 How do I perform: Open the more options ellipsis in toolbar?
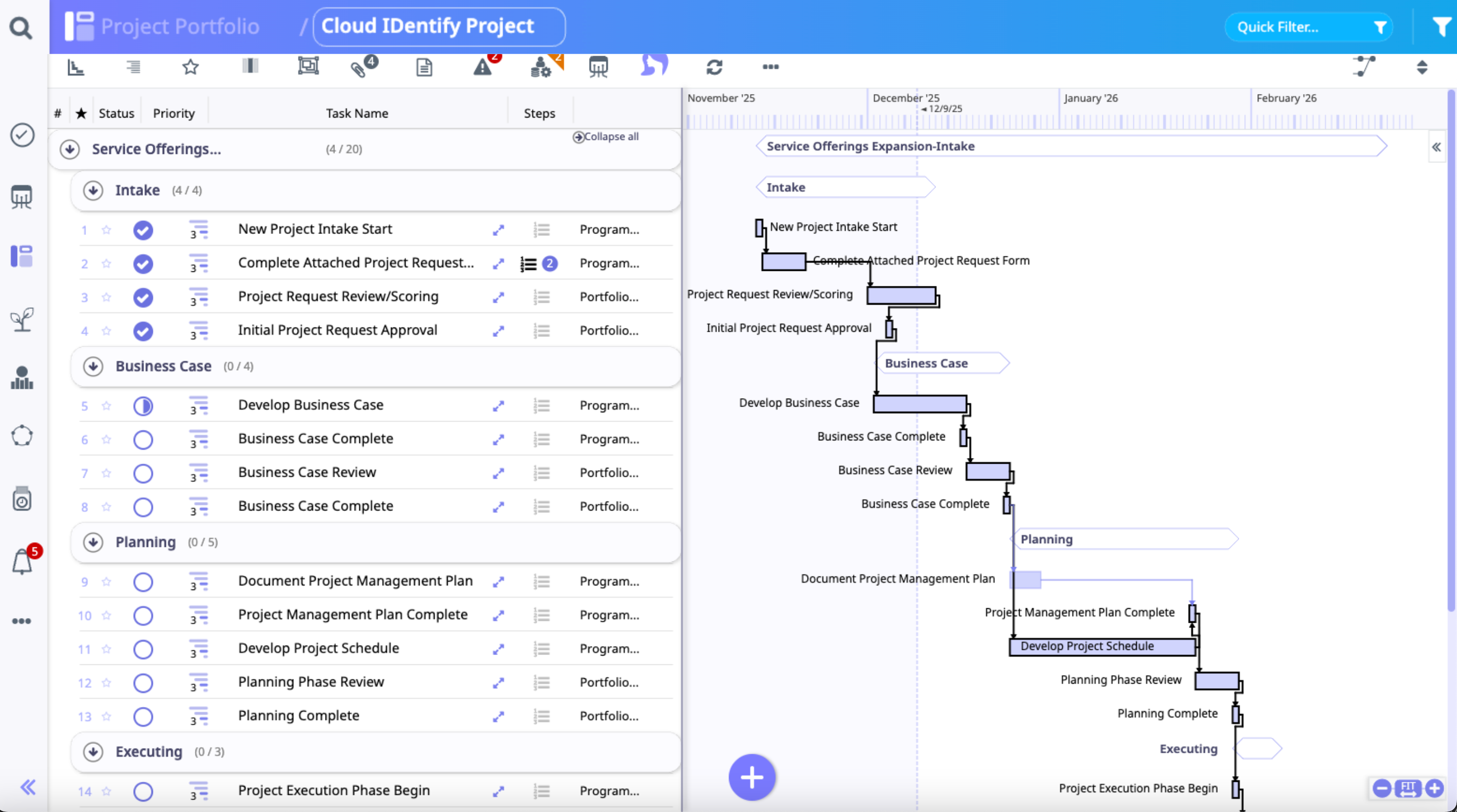coord(770,67)
